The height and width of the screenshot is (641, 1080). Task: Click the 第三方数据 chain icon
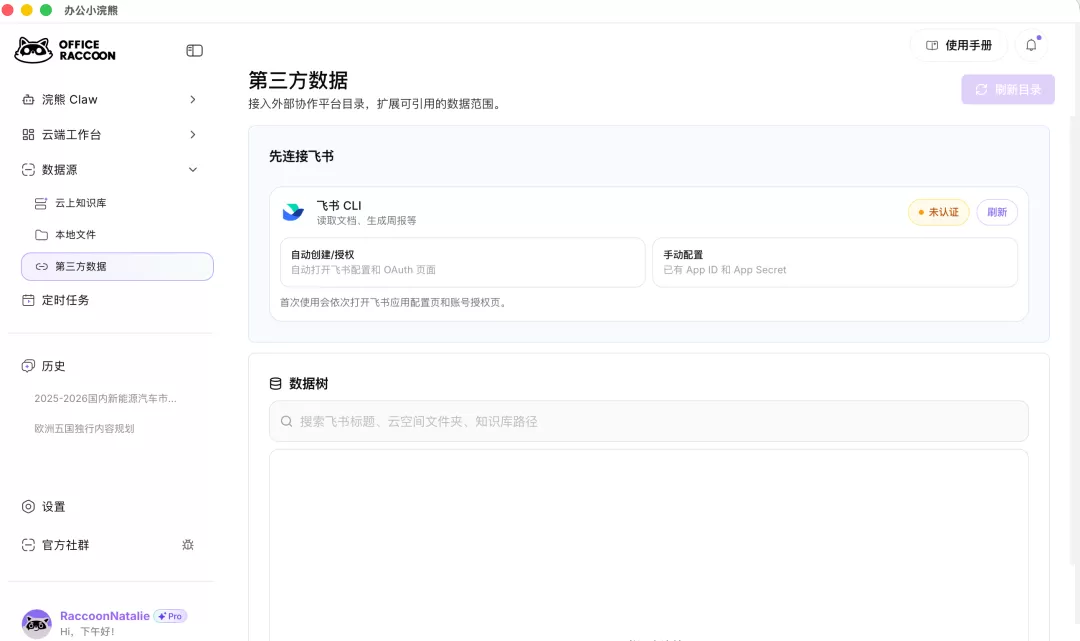(x=41, y=266)
